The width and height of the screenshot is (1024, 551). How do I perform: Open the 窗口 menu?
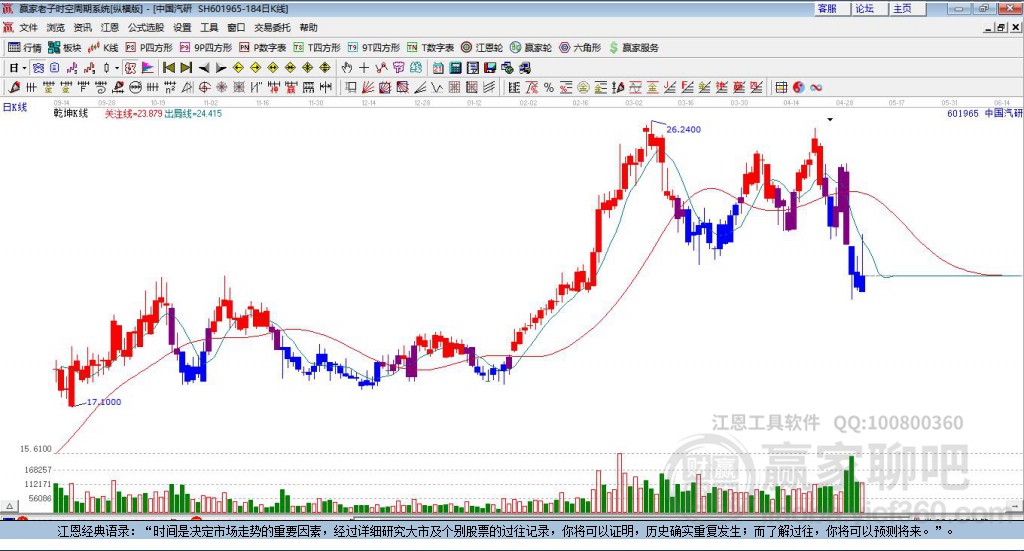click(x=236, y=27)
